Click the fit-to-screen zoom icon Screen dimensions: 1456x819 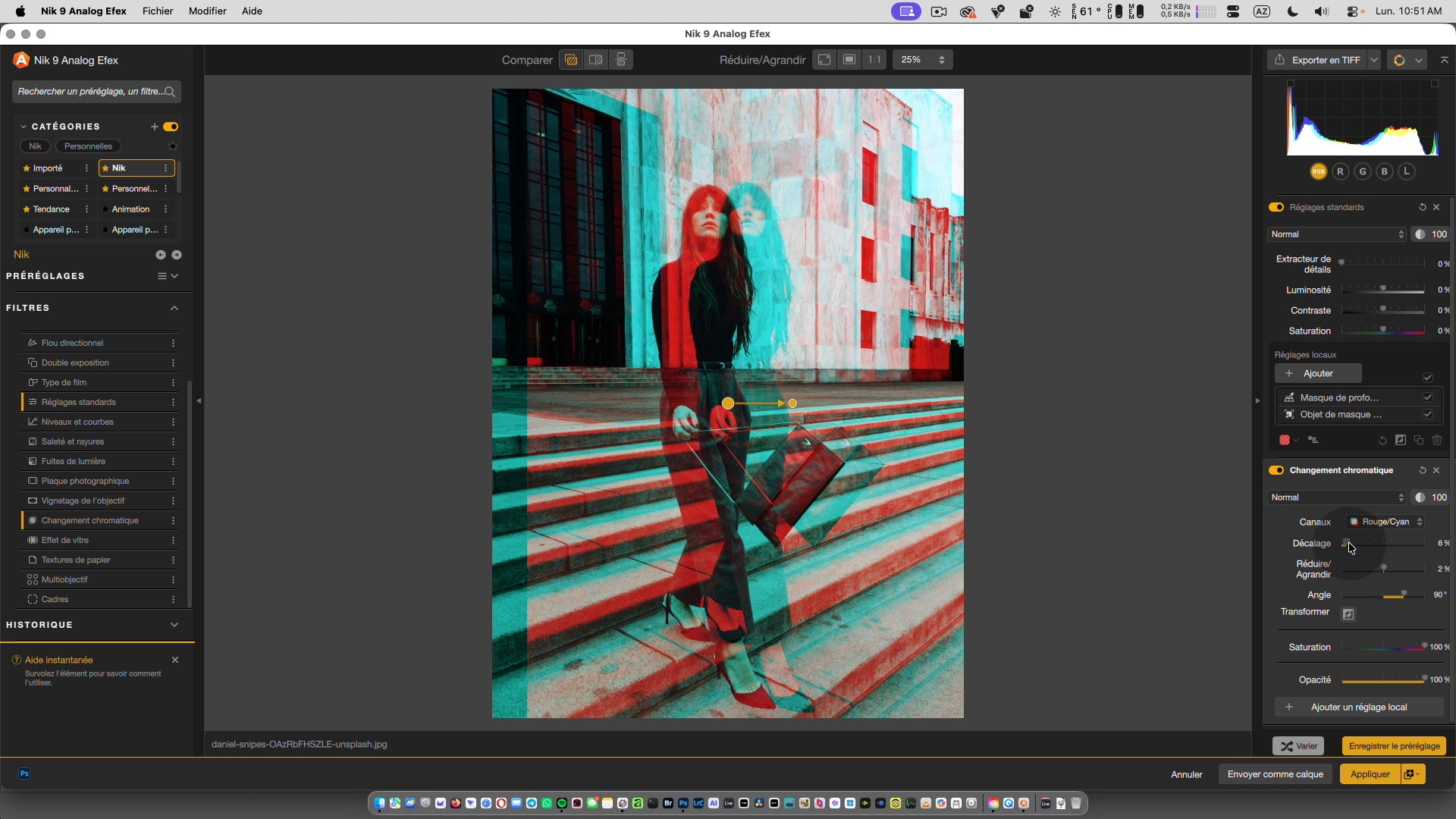coord(824,60)
